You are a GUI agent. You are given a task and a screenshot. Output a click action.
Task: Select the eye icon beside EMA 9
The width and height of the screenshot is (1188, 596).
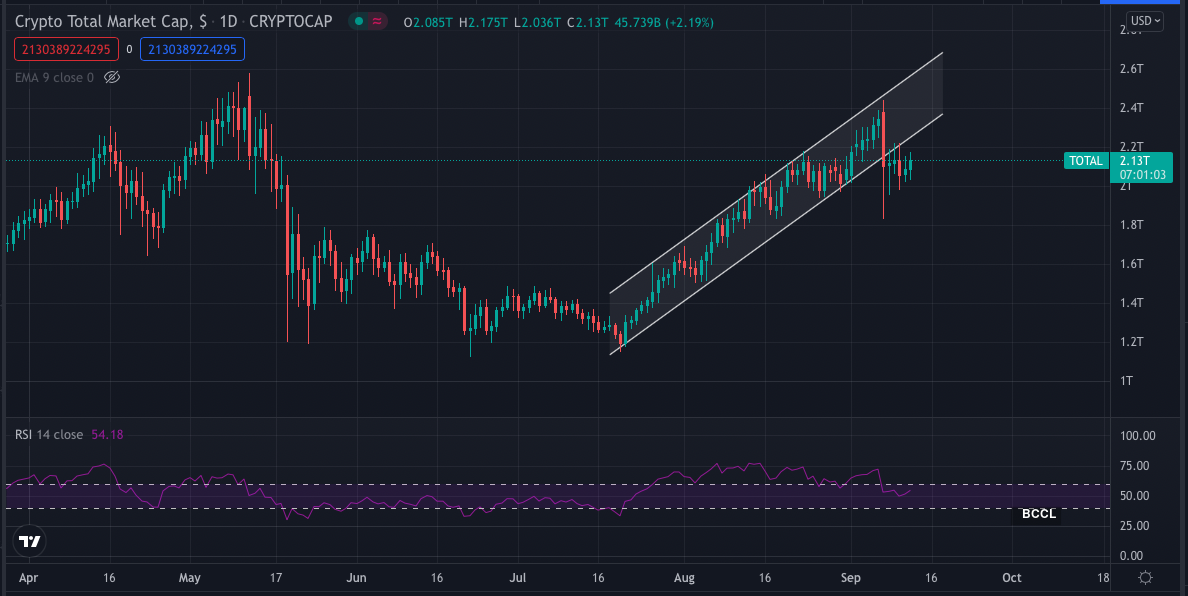pyautogui.click(x=112, y=77)
